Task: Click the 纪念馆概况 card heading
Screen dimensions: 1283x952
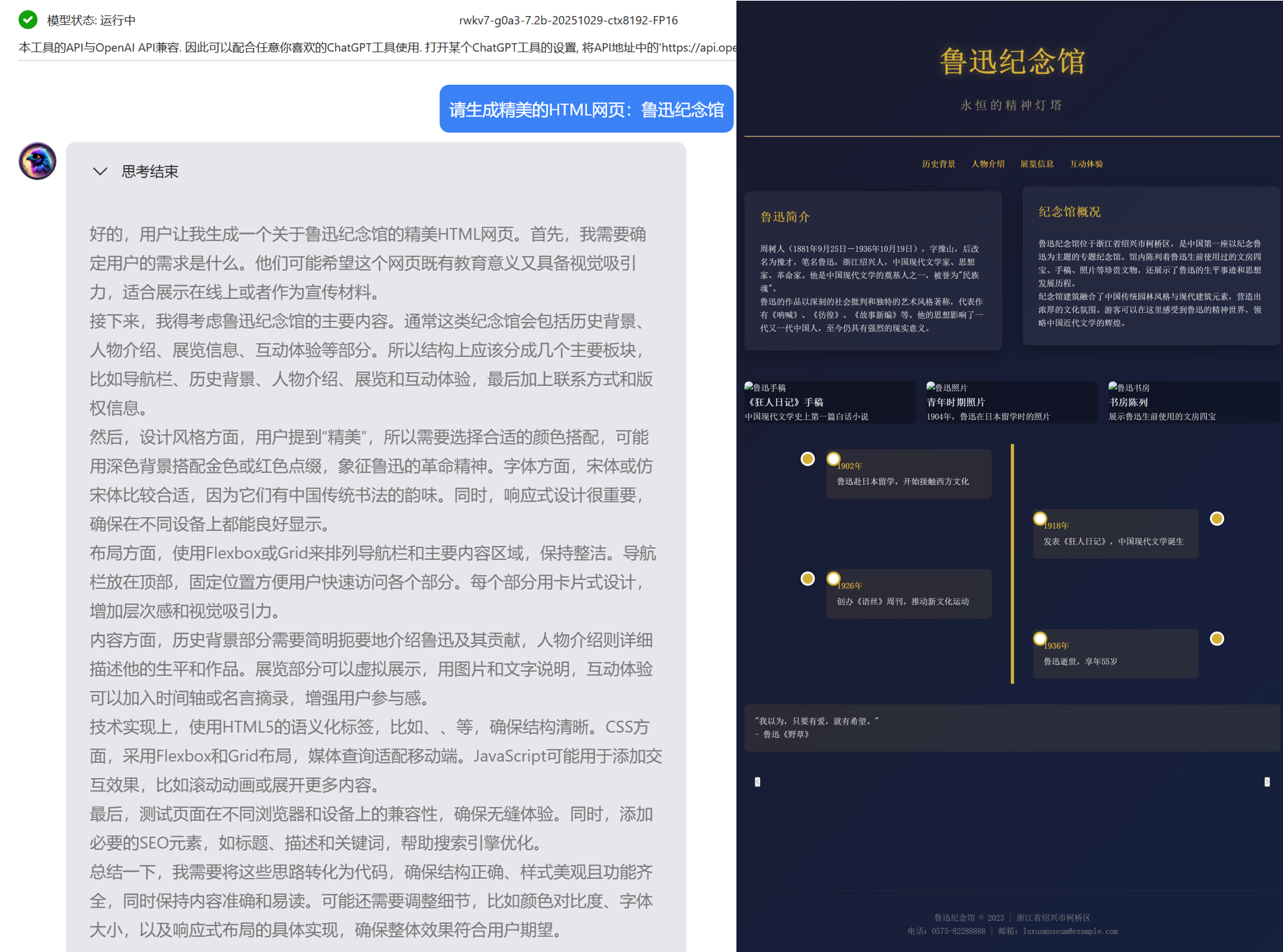Action: point(1070,212)
